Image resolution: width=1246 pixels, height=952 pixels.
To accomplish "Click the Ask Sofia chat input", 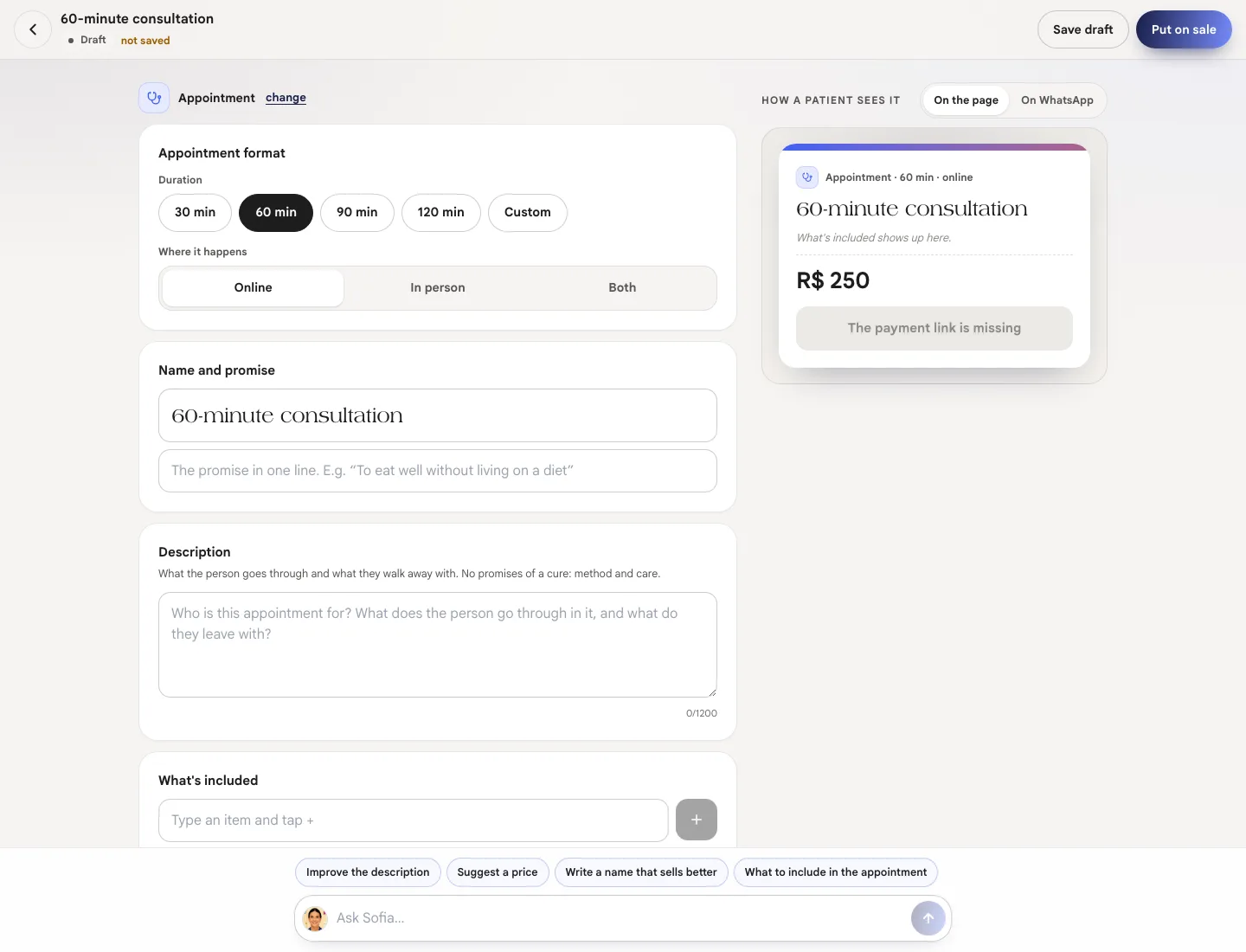I will [x=619, y=918].
